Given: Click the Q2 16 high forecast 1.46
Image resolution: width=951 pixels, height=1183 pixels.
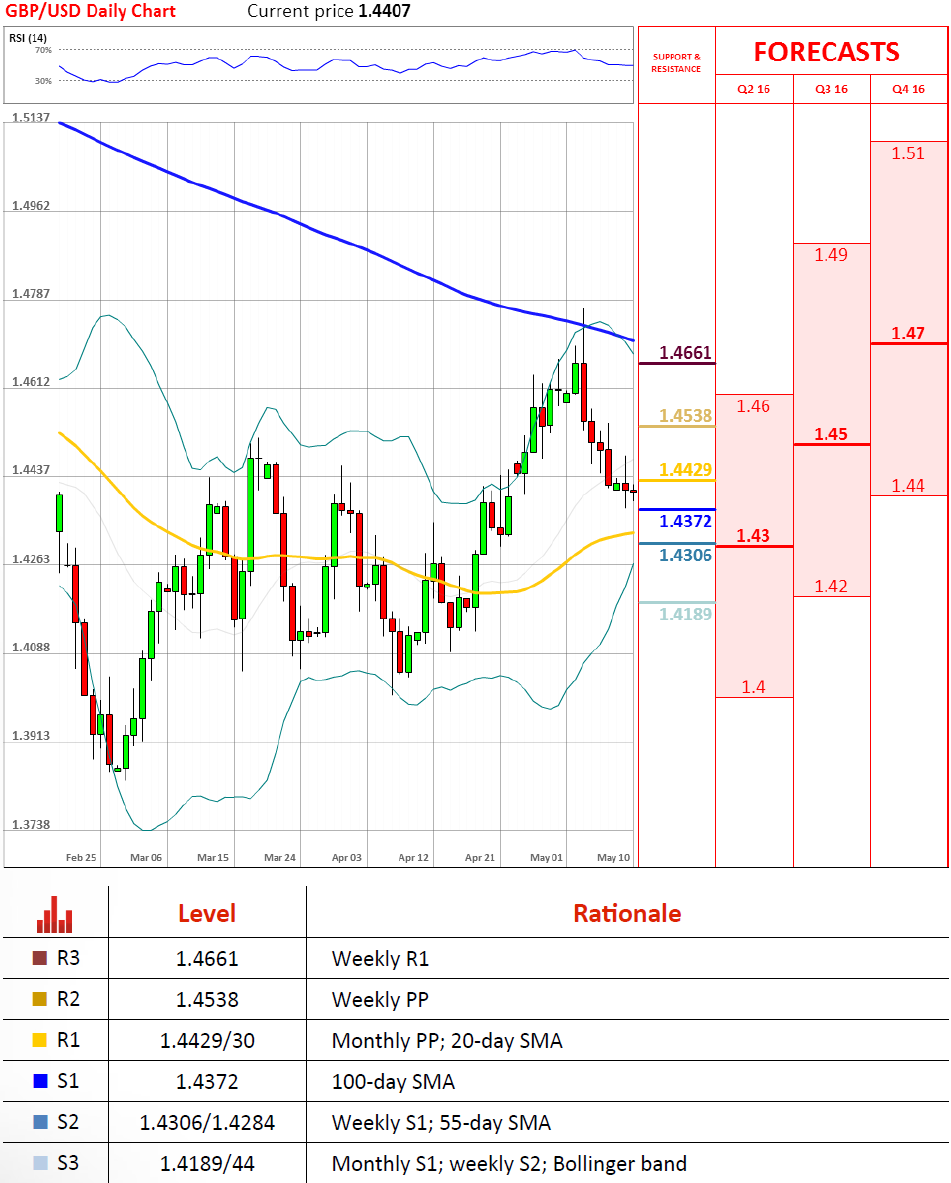Looking at the screenshot, I should (753, 406).
